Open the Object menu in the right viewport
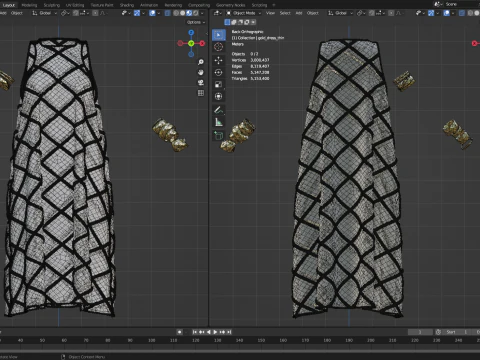Image resolution: width=480 pixels, height=360 pixels. tap(313, 13)
